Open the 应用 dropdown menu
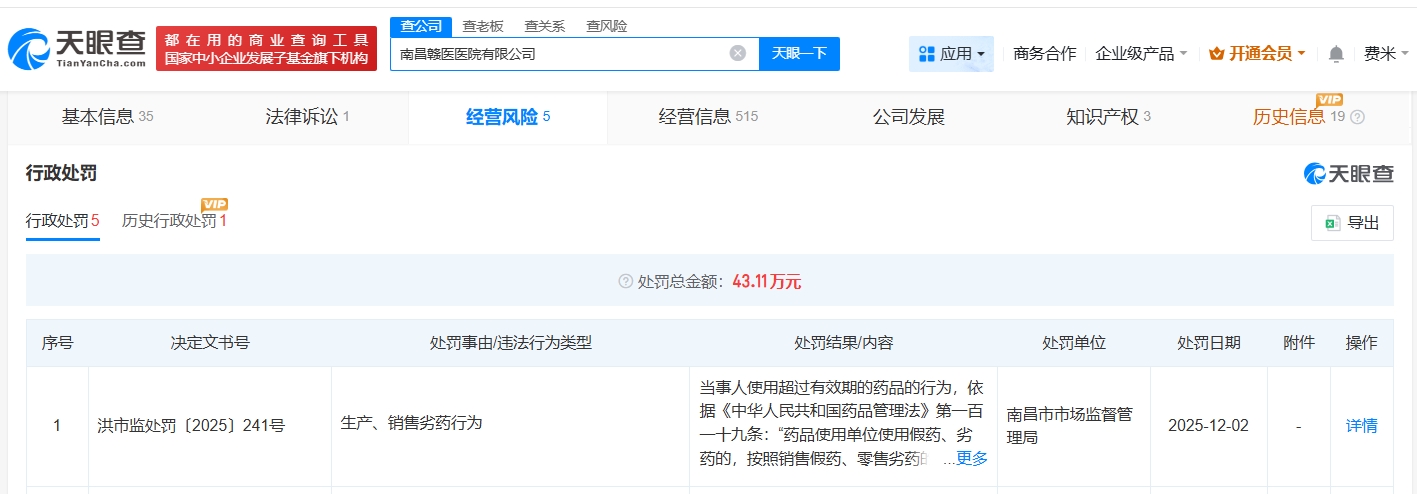 tap(951, 54)
